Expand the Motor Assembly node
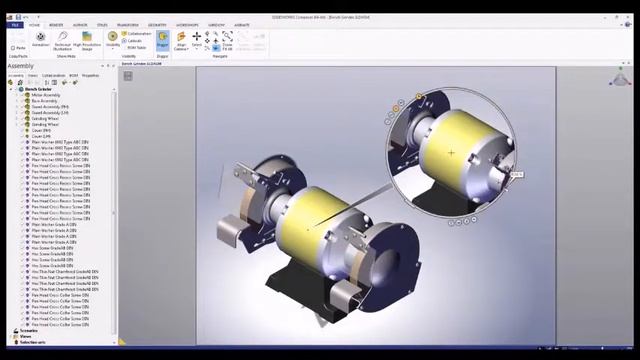 17,95
